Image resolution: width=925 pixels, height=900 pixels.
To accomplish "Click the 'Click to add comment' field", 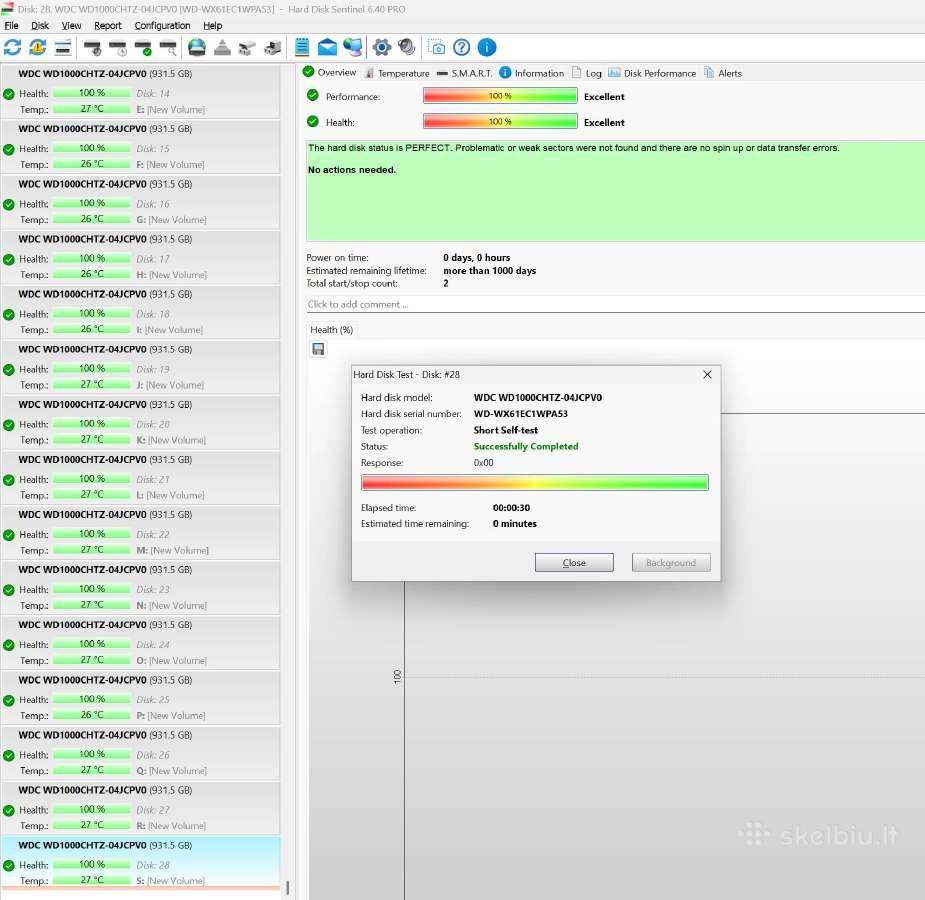I will [615, 304].
